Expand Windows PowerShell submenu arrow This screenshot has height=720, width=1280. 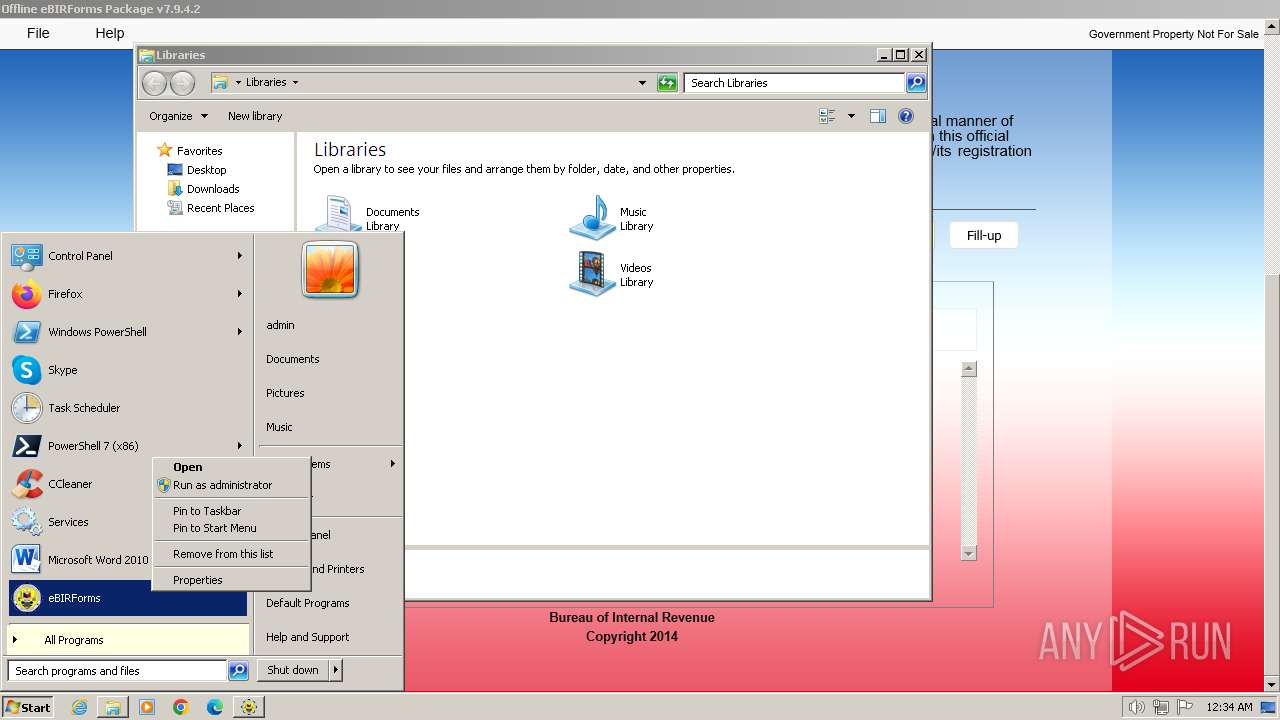[x=240, y=332]
